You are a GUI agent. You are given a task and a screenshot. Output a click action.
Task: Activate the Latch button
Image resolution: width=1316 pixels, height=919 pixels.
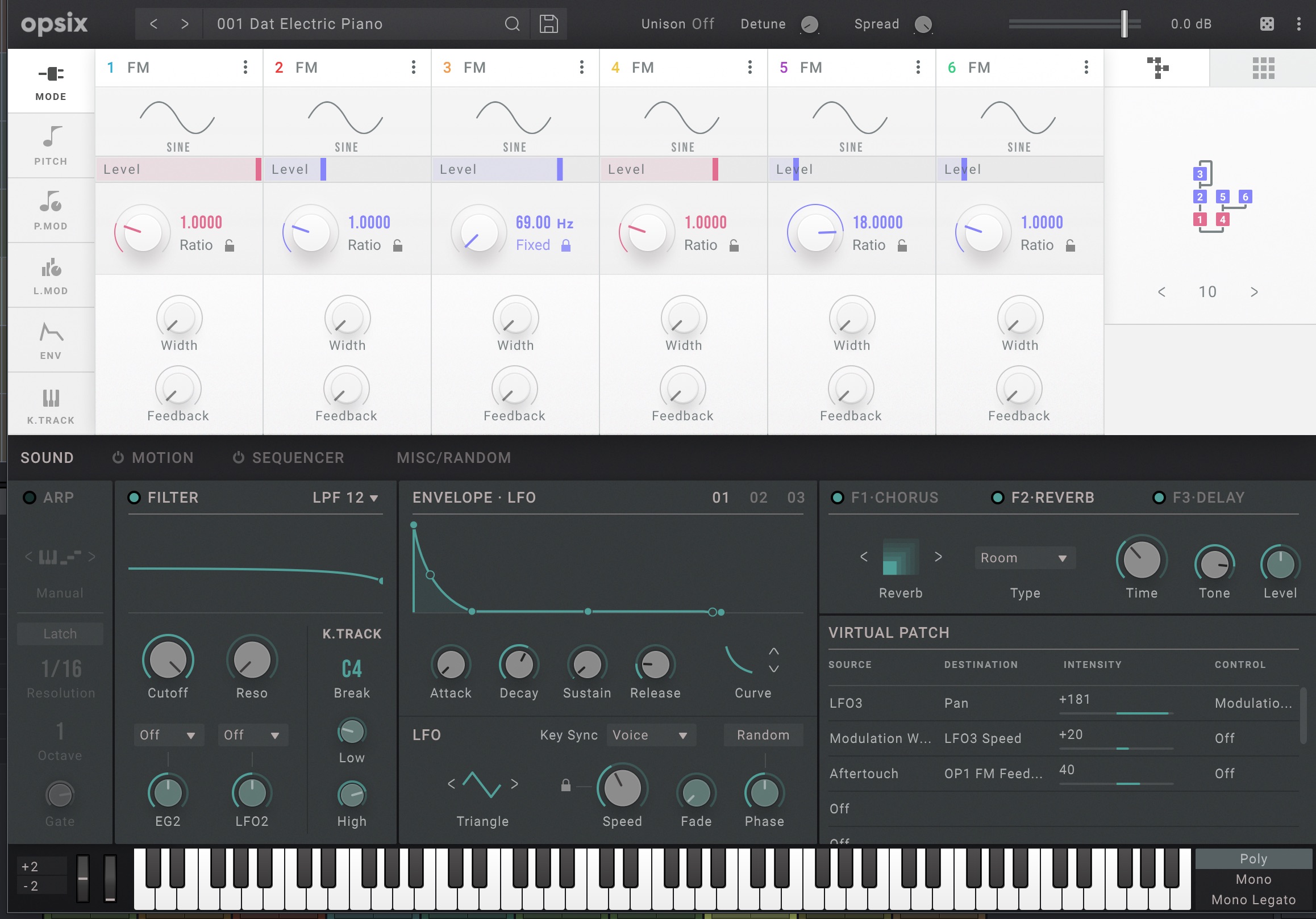tap(60, 633)
